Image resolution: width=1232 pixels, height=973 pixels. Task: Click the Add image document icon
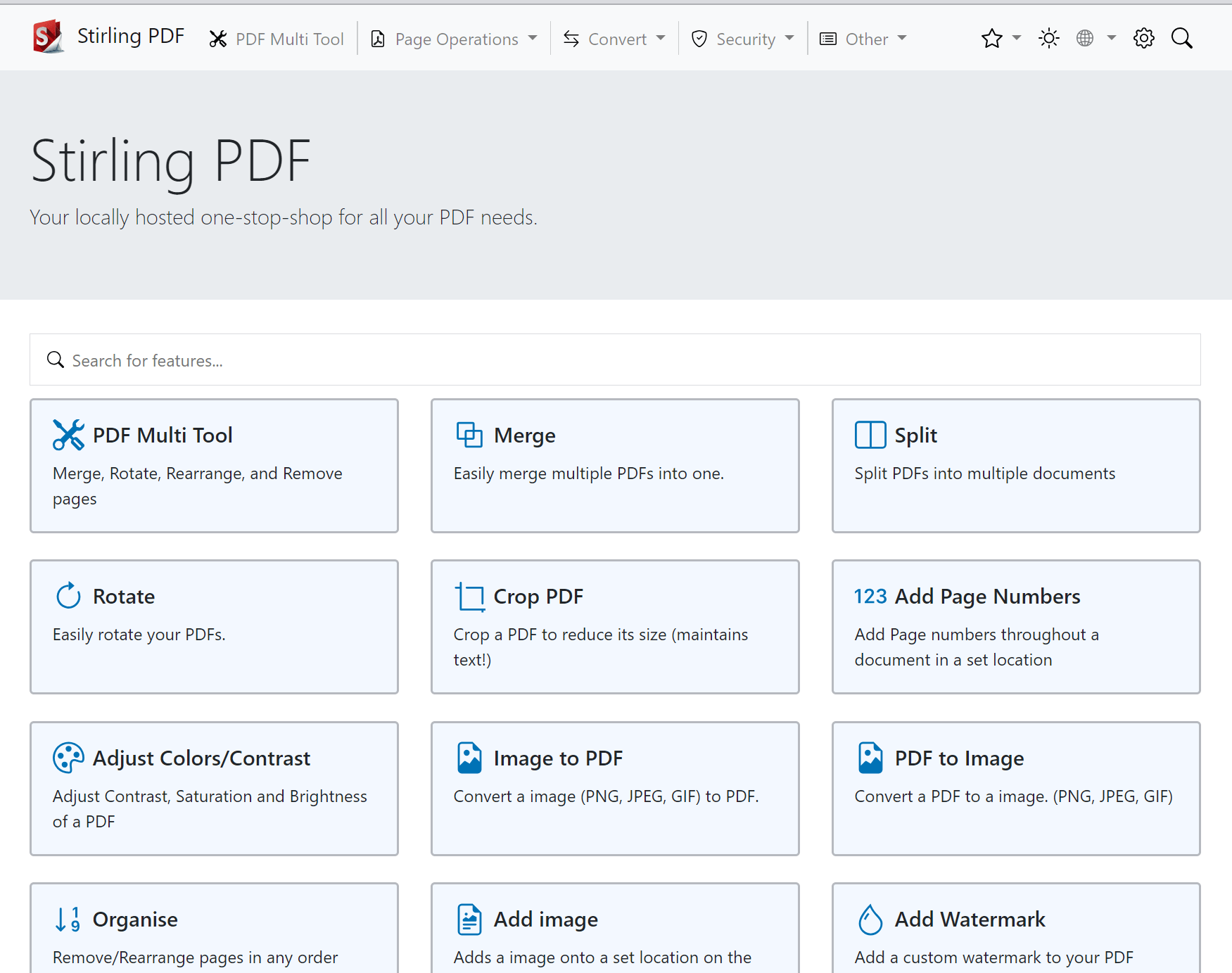(469, 919)
